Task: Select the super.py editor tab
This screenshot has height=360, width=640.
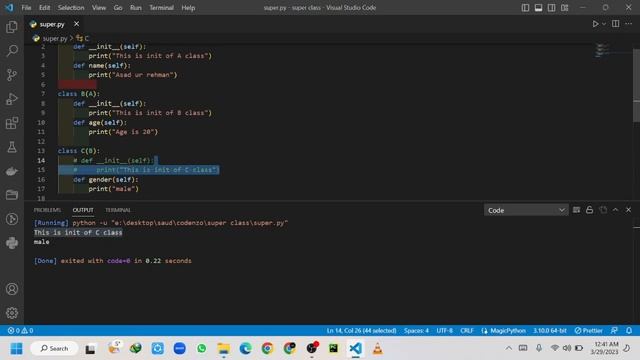Action: tap(52, 24)
